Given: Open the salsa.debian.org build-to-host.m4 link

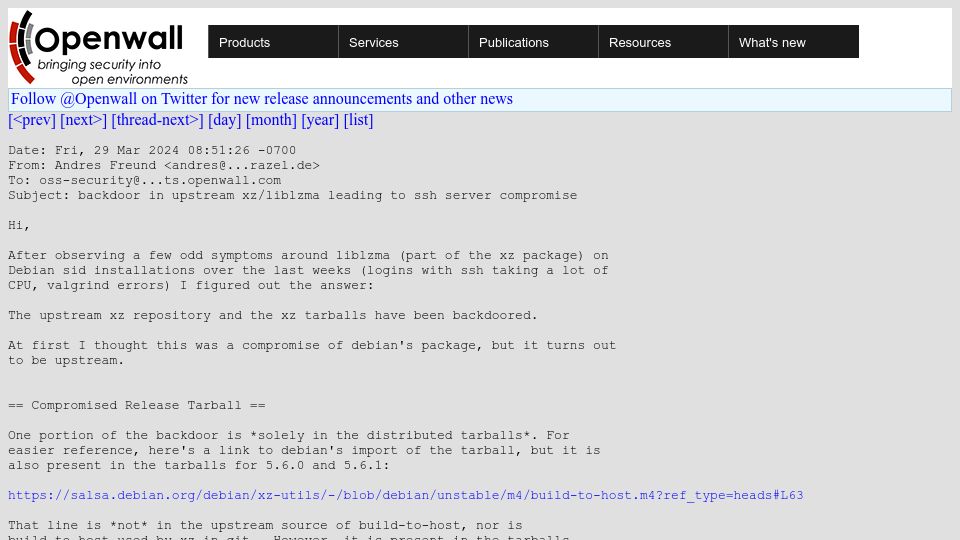Looking at the screenshot, I should click(405, 495).
